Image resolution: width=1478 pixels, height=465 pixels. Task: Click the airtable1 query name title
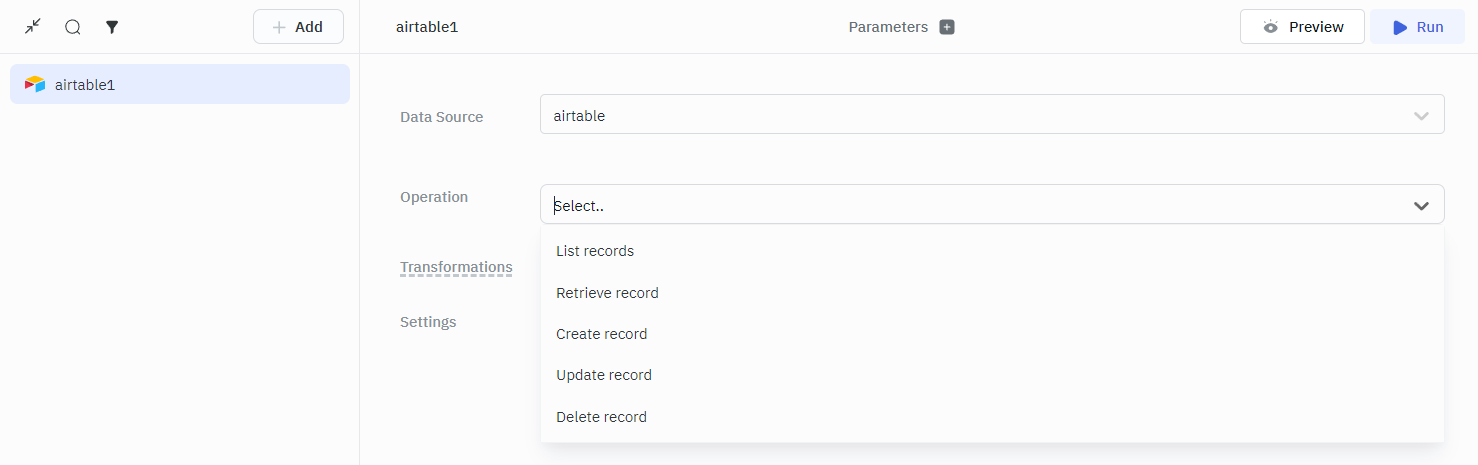click(x=427, y=27)
